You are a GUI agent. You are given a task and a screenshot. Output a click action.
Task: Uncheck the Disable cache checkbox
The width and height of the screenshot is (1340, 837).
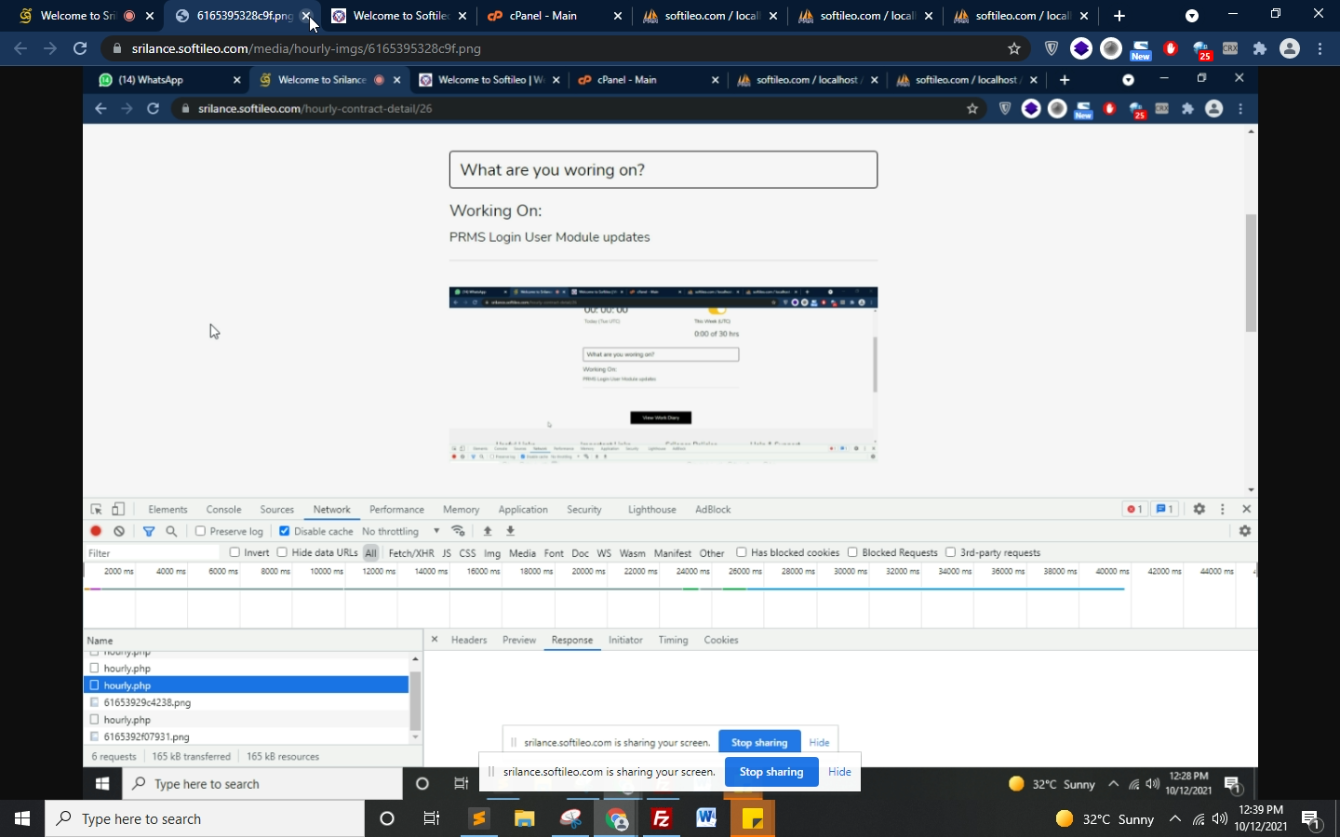pos(284,531)
